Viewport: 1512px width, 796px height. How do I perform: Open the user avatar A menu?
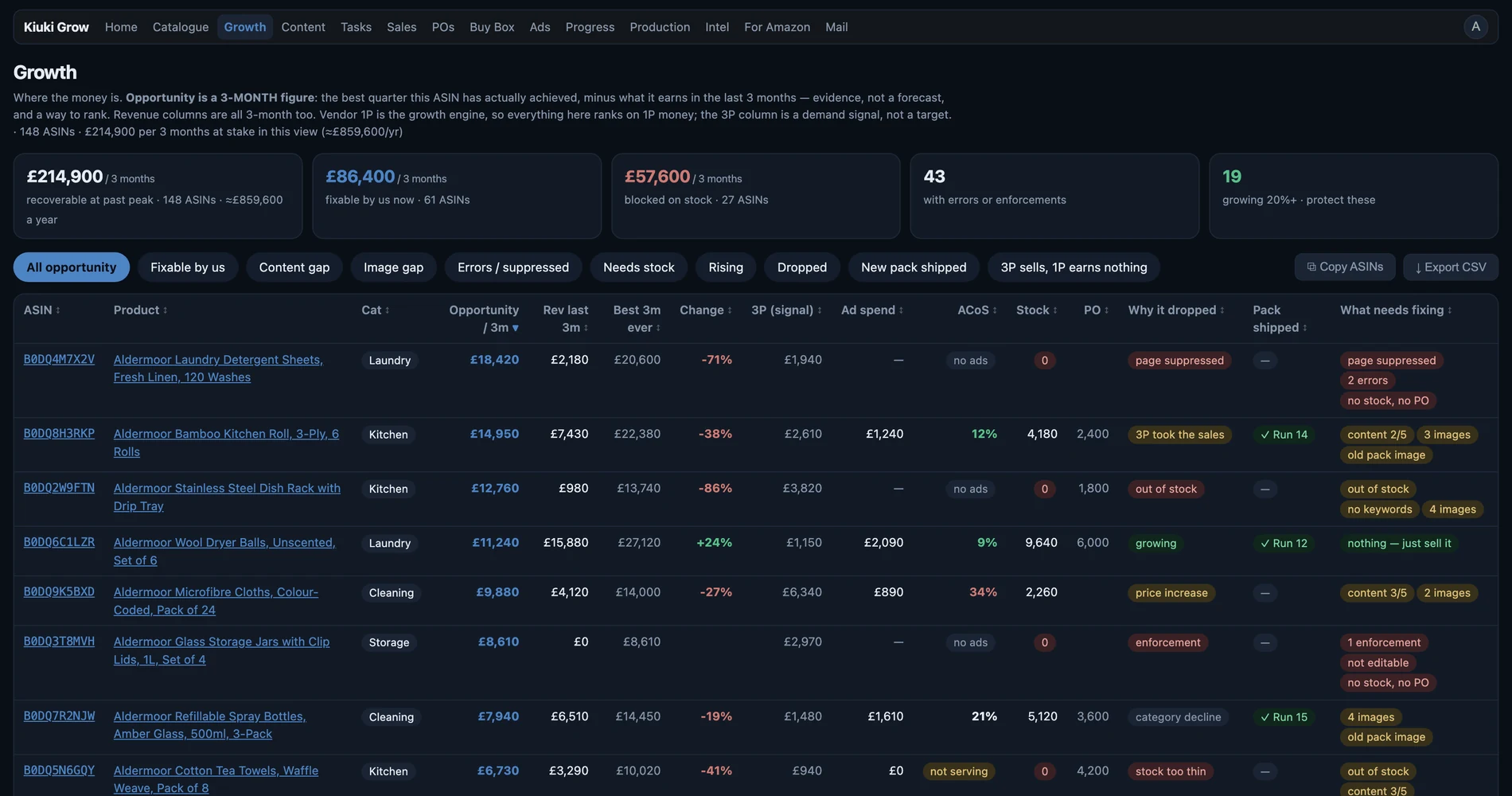click(x=1475, y=27)
